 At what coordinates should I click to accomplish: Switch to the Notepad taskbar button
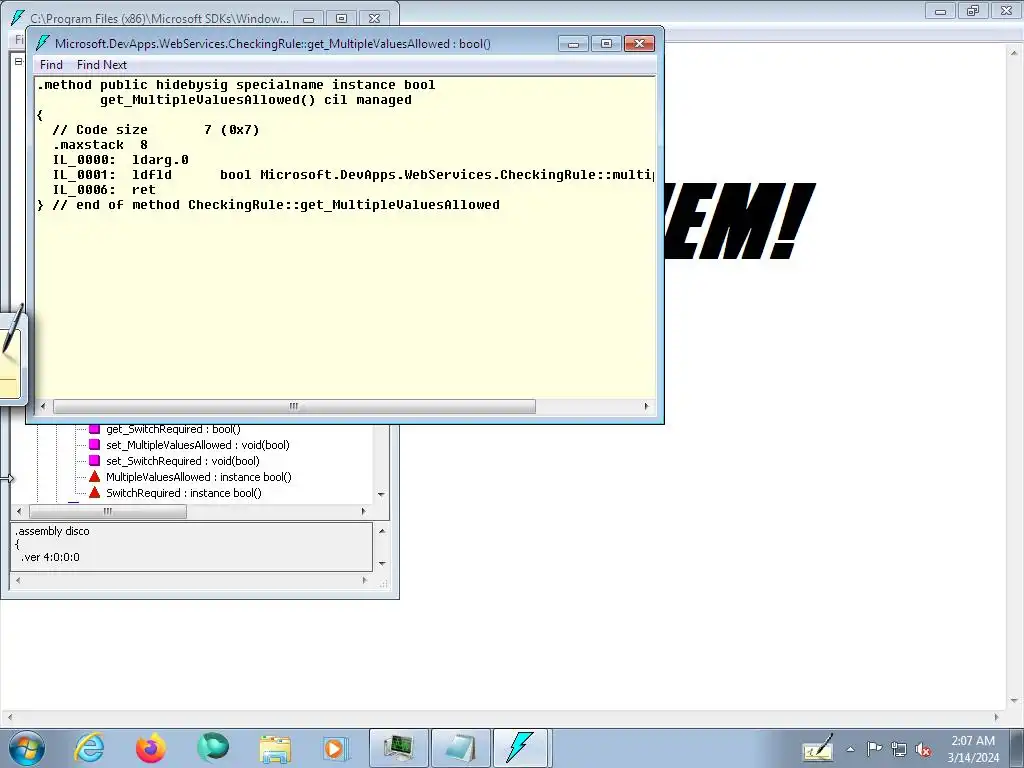(460, 748)
